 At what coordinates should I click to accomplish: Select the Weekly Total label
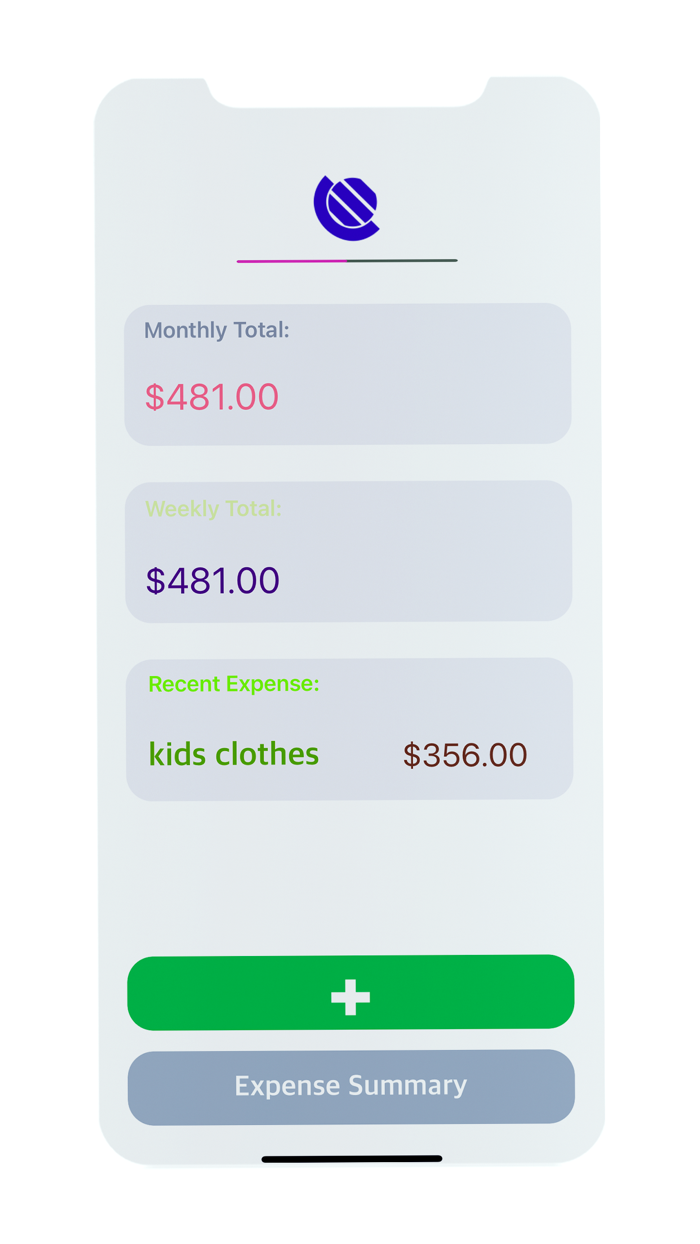212,509
